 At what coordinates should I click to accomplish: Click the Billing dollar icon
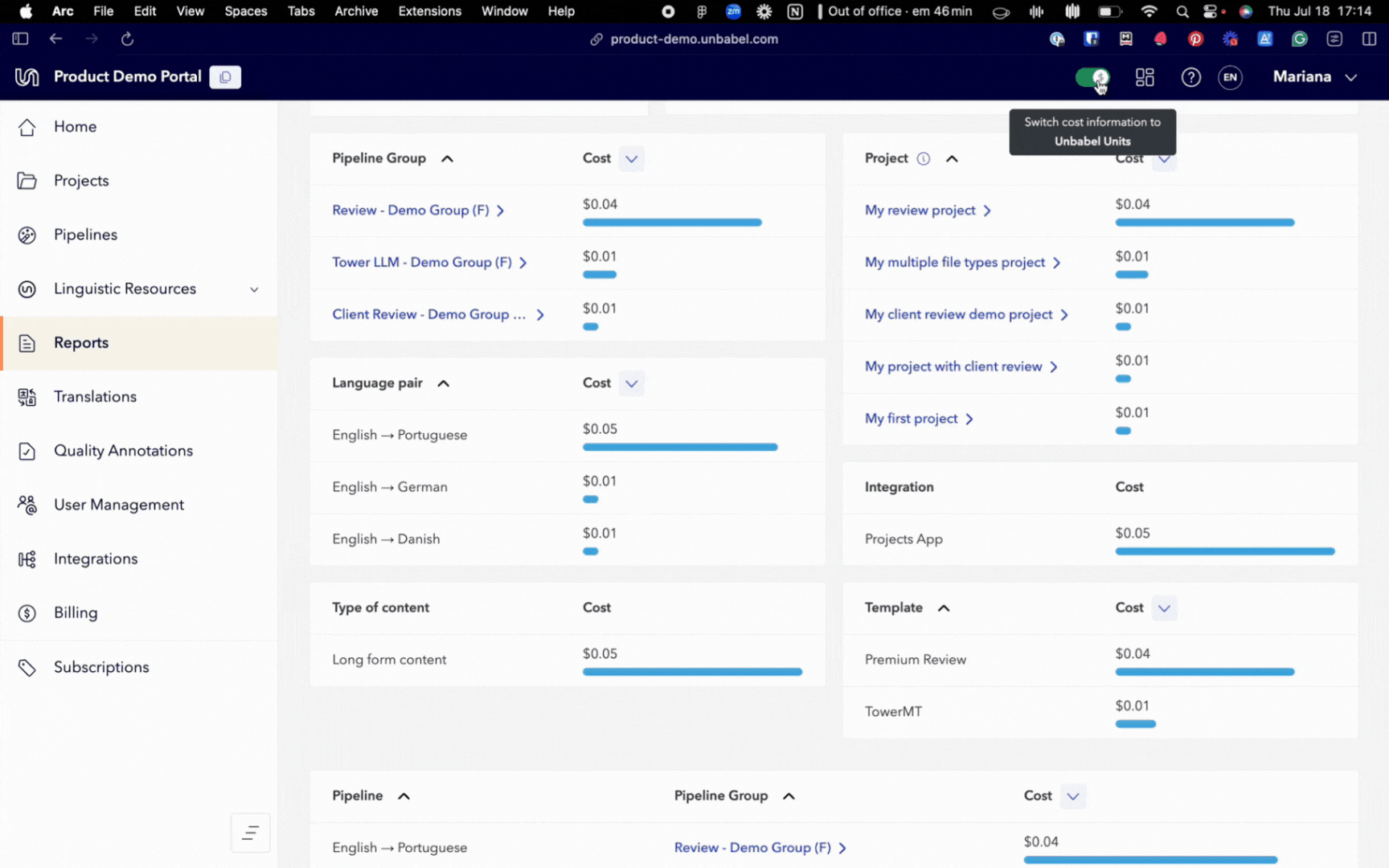point(27,613)
